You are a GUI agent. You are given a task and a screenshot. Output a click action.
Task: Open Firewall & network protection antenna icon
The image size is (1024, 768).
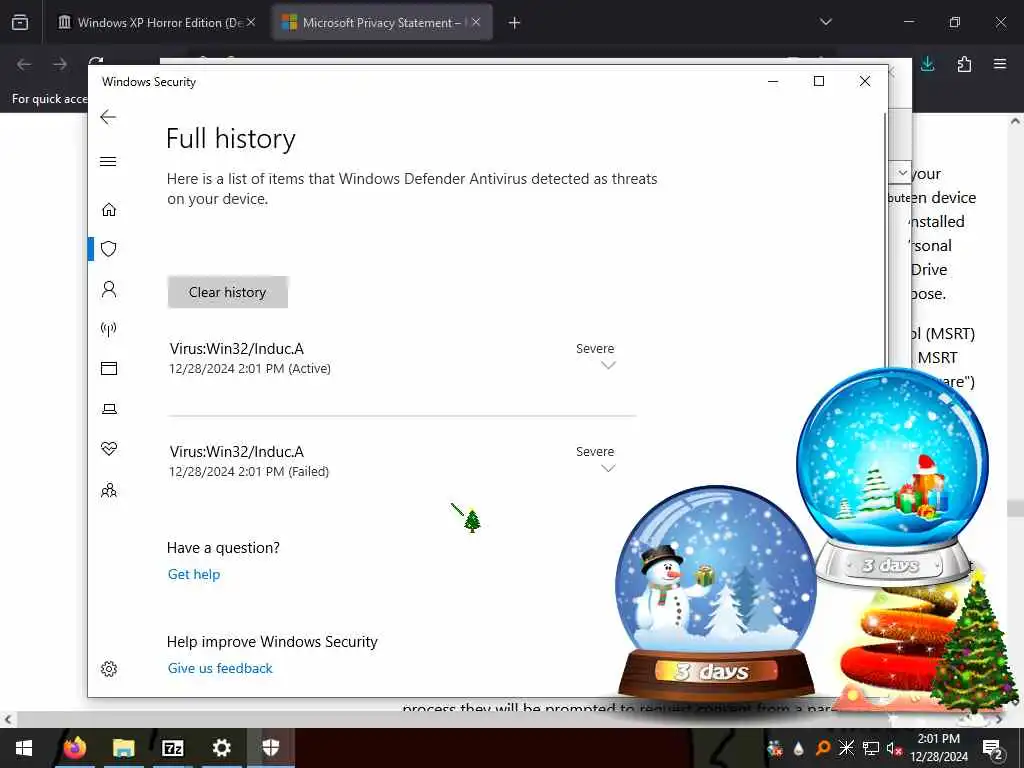pos(109,328)
